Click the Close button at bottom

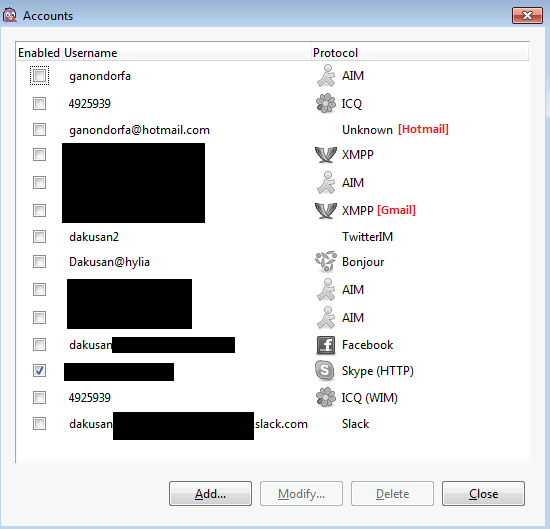point(483,494)
